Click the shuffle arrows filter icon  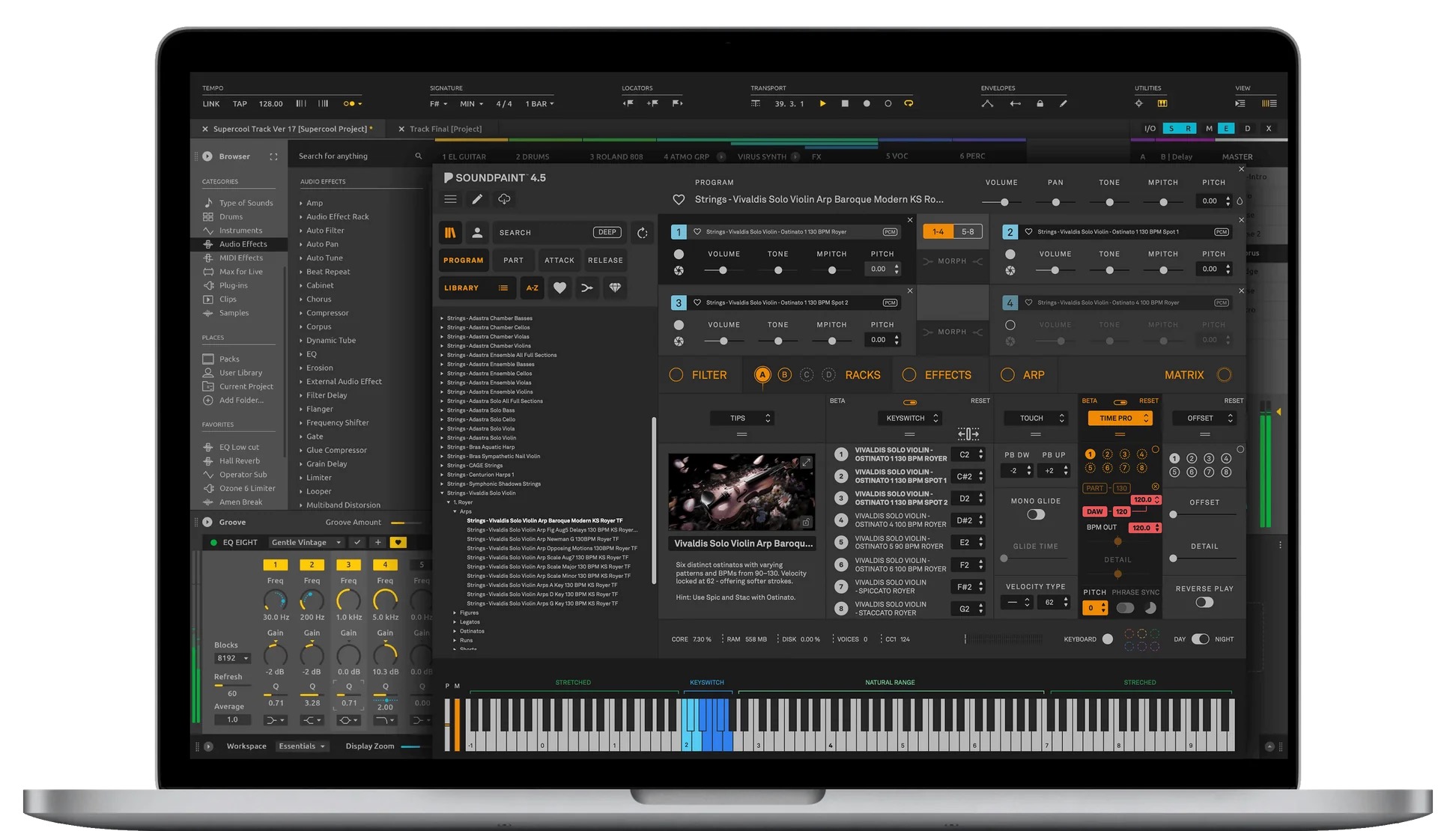[587, 288]
